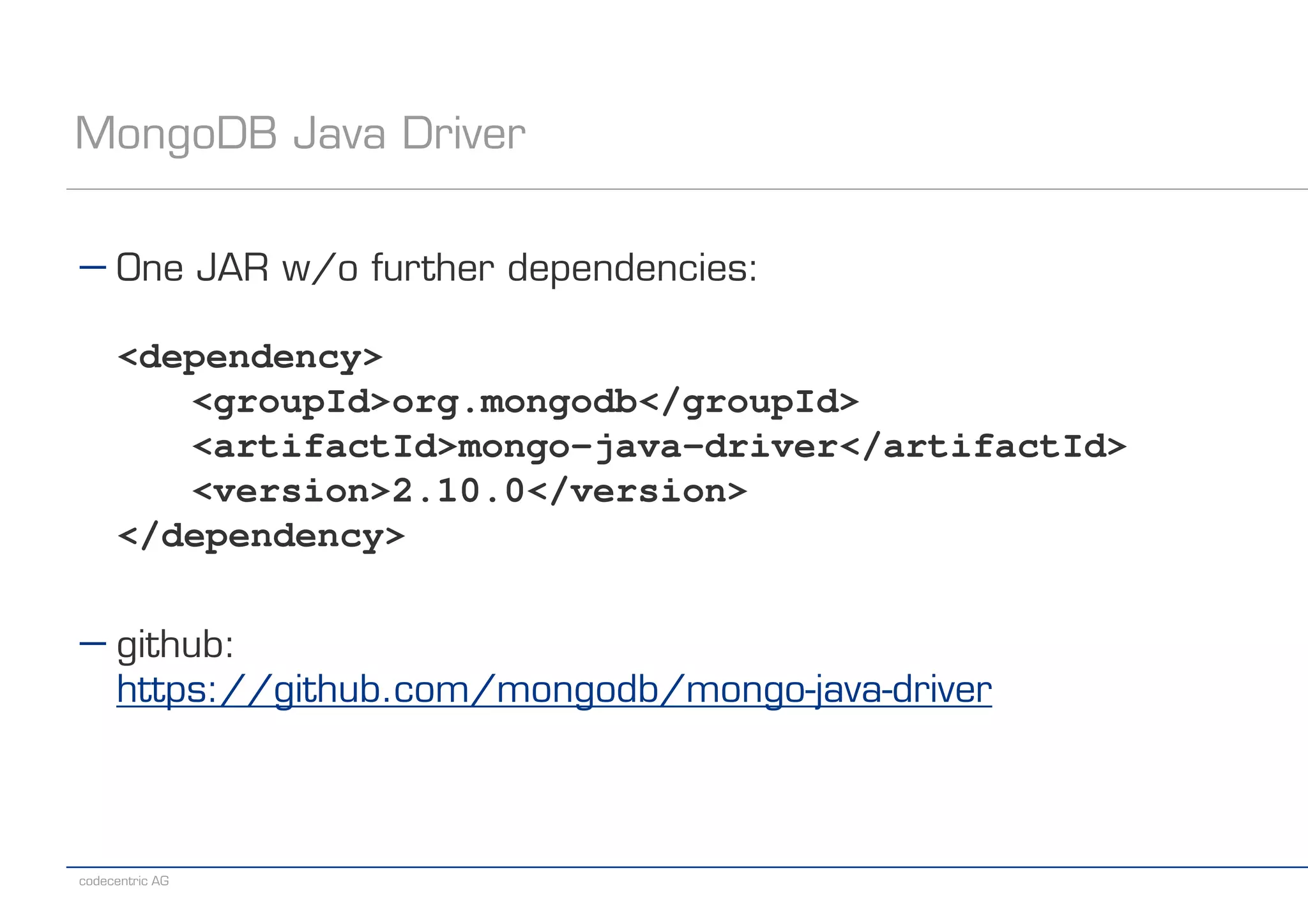Click the artifactId line with mongo-java-driver

coord(659,446)
